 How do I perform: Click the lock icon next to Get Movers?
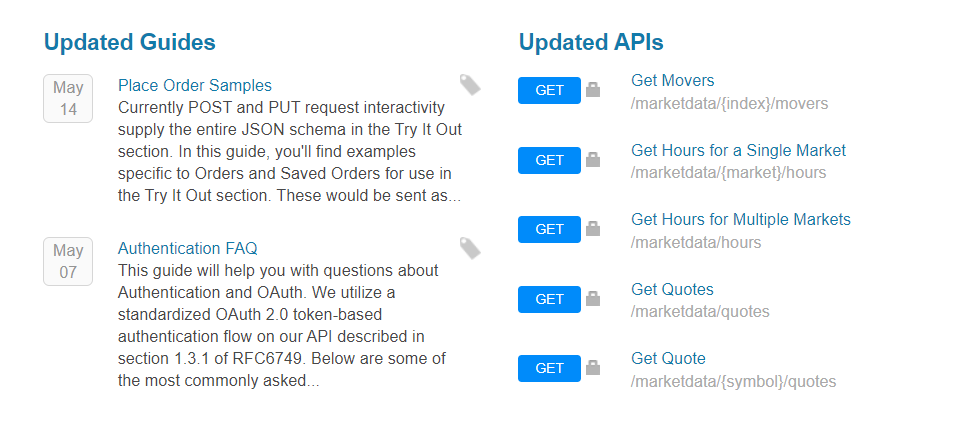[593, 90]
